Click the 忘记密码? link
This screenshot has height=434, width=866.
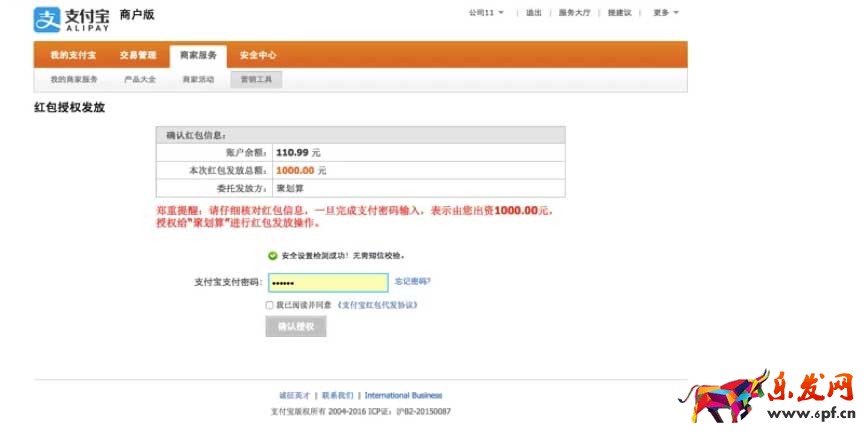click(413, 282)
